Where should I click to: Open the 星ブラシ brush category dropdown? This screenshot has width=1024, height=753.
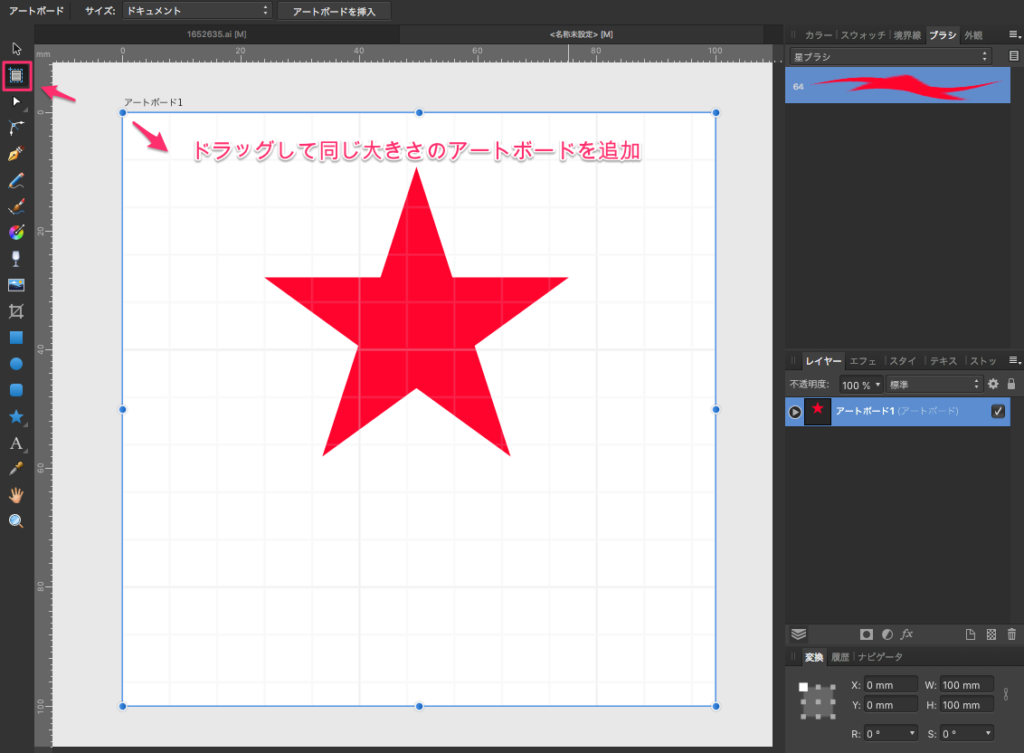[x=889, y=57]
